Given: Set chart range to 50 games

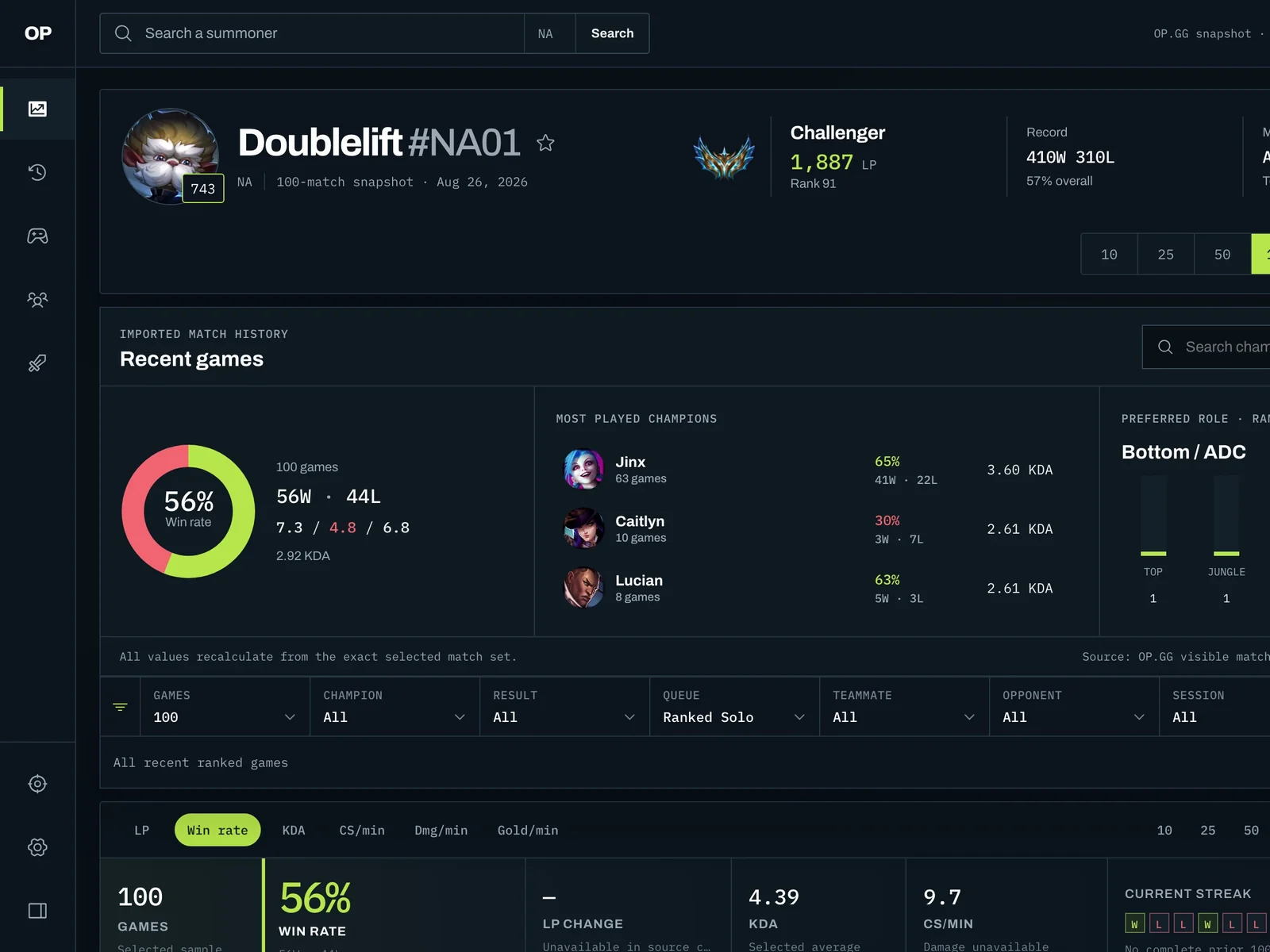Looking at the screenshot, I should pyautogui.click(x=1252, y=831).
